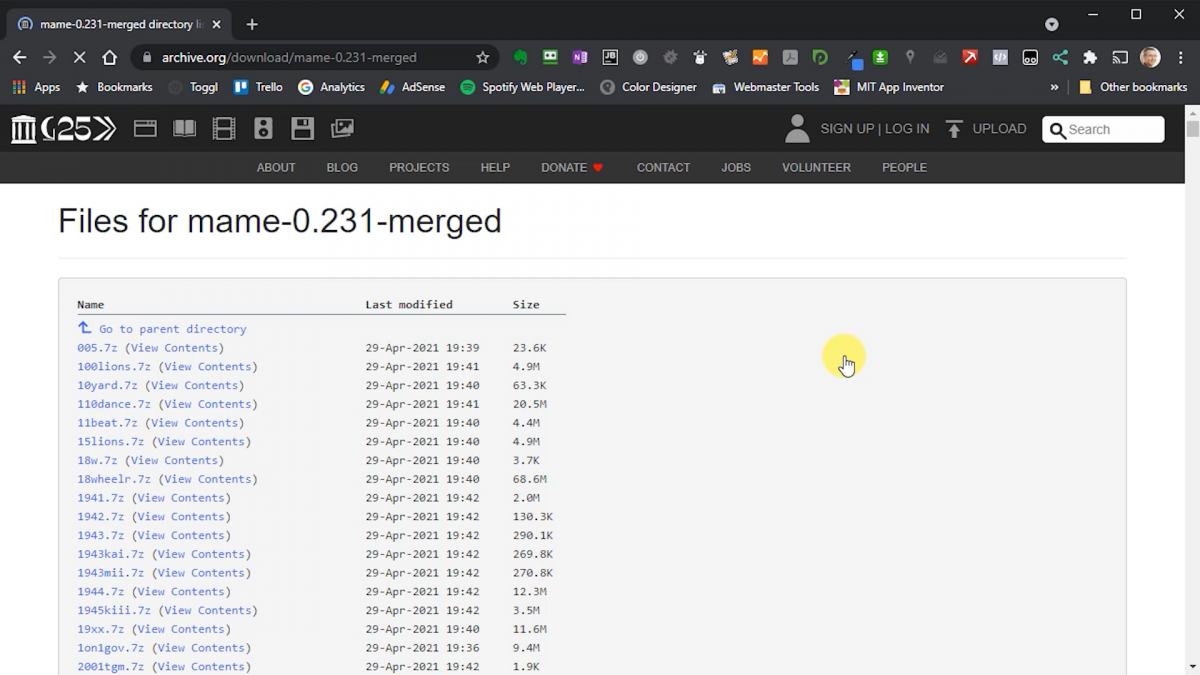The image size is (1200, 675).
Task: Select the BLOG menu item
Action: pos(342,168)
